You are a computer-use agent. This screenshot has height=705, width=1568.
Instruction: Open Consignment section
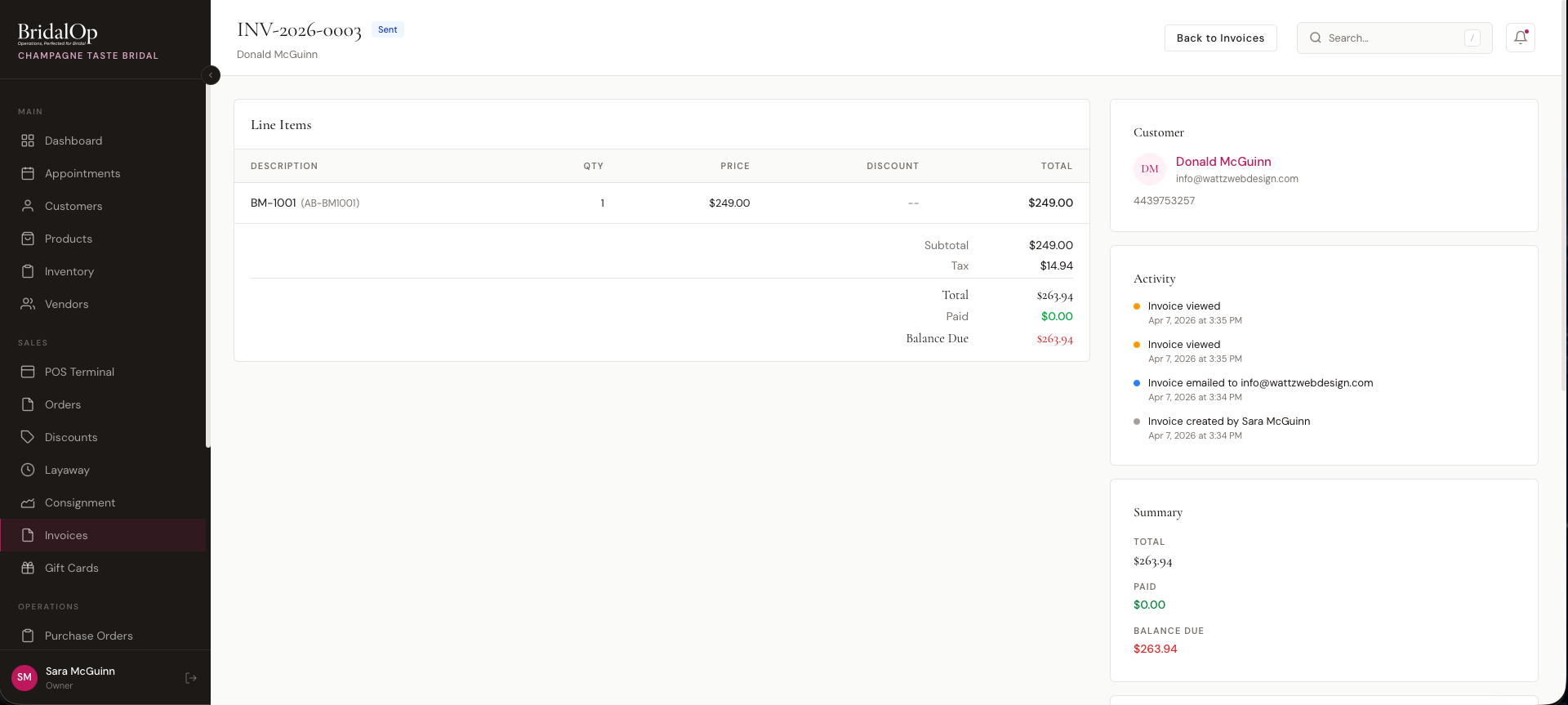tap(103, 502)
